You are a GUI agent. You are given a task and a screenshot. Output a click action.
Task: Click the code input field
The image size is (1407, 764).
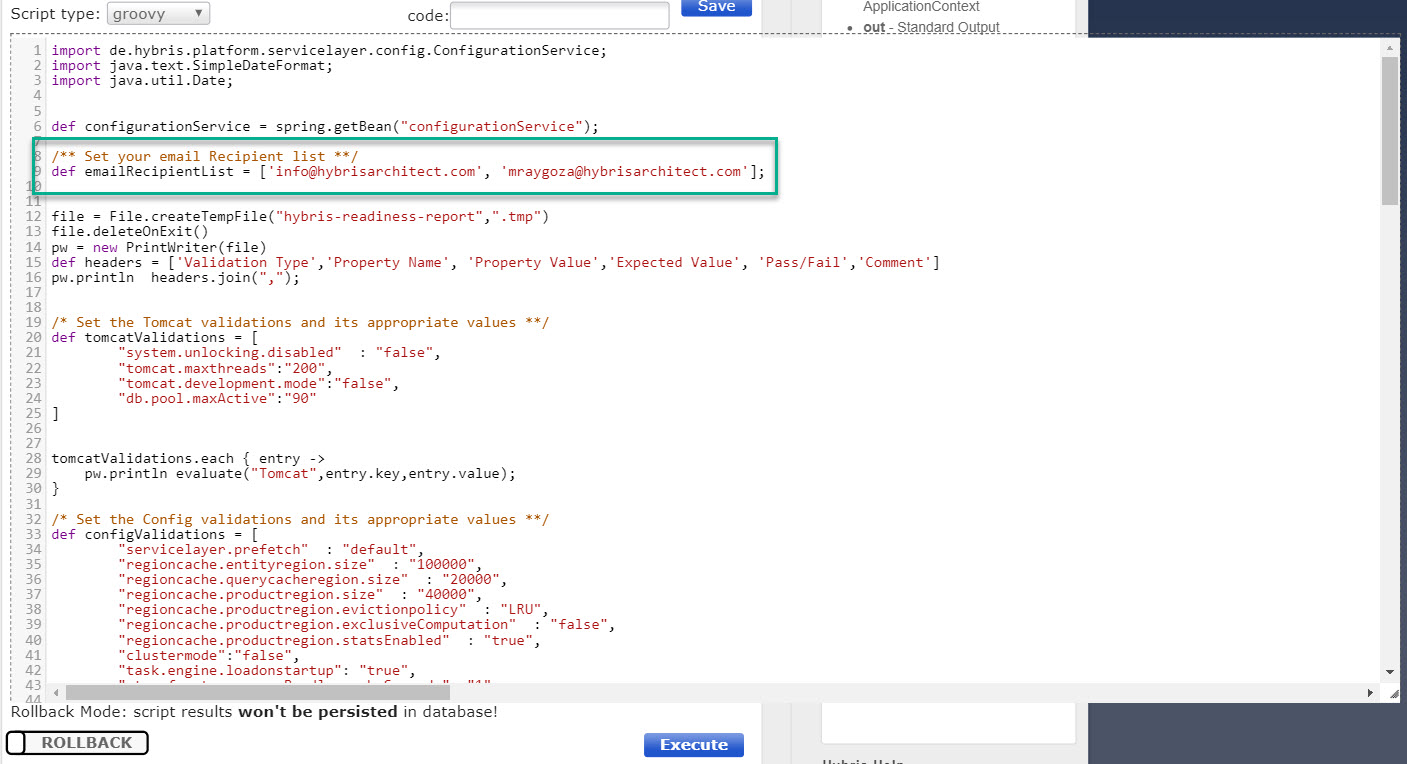pyautogui.click(x=559, y=15)
